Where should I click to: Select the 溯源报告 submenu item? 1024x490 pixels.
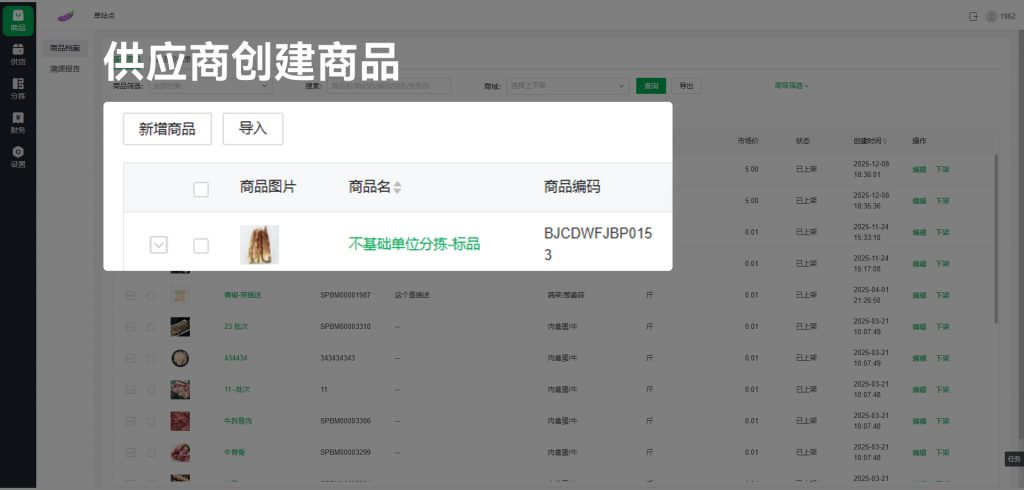tap(65, 69)
